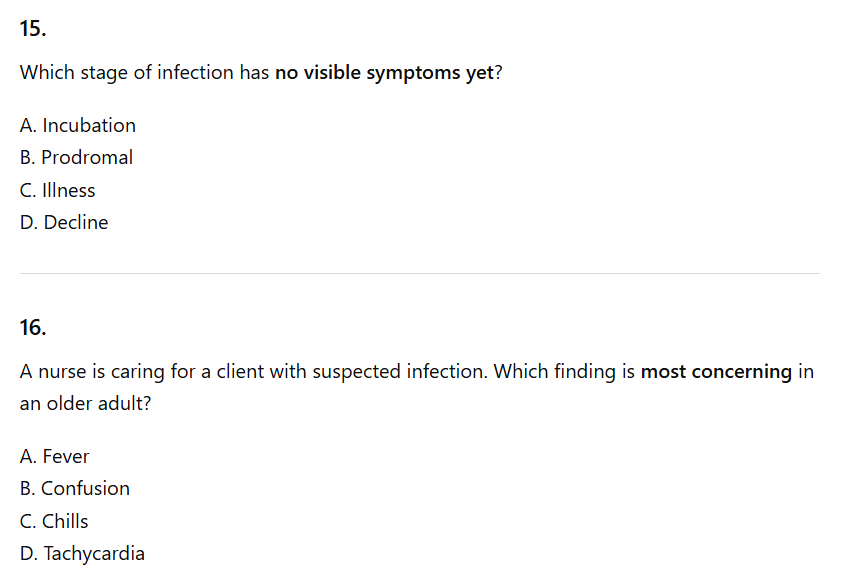The height and width of the screenshot is (574, 859).
Task: Select option D. Decline
Action: (64, 222)
